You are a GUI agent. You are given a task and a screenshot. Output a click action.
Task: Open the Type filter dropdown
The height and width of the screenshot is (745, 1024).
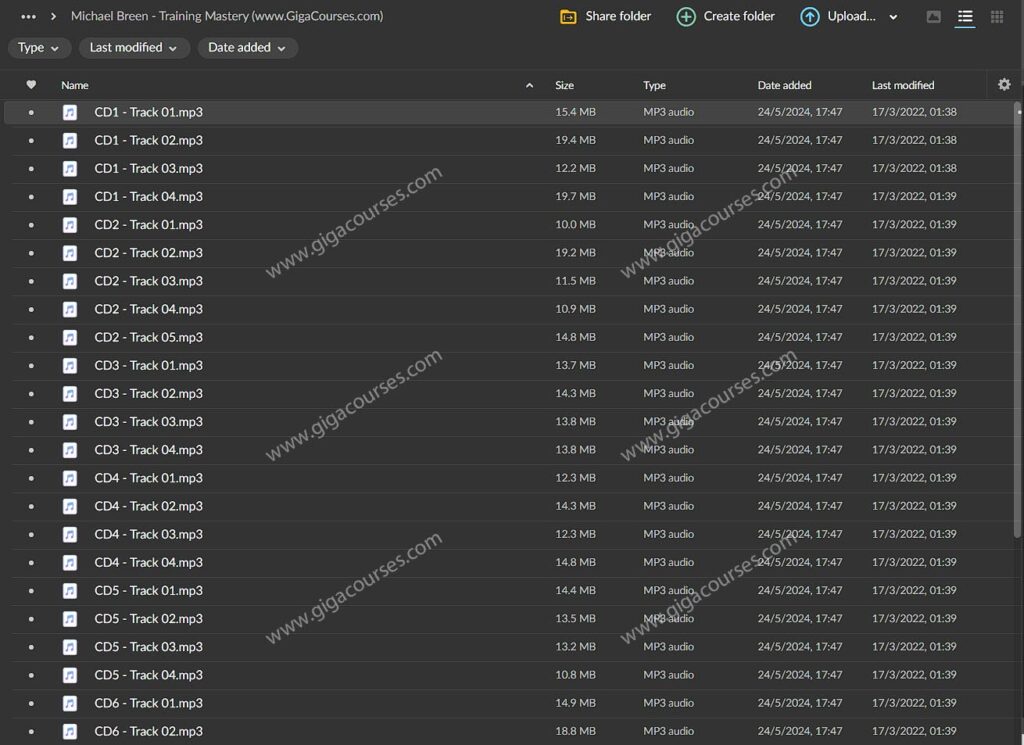pyautogui.click(x=38, y=48)
